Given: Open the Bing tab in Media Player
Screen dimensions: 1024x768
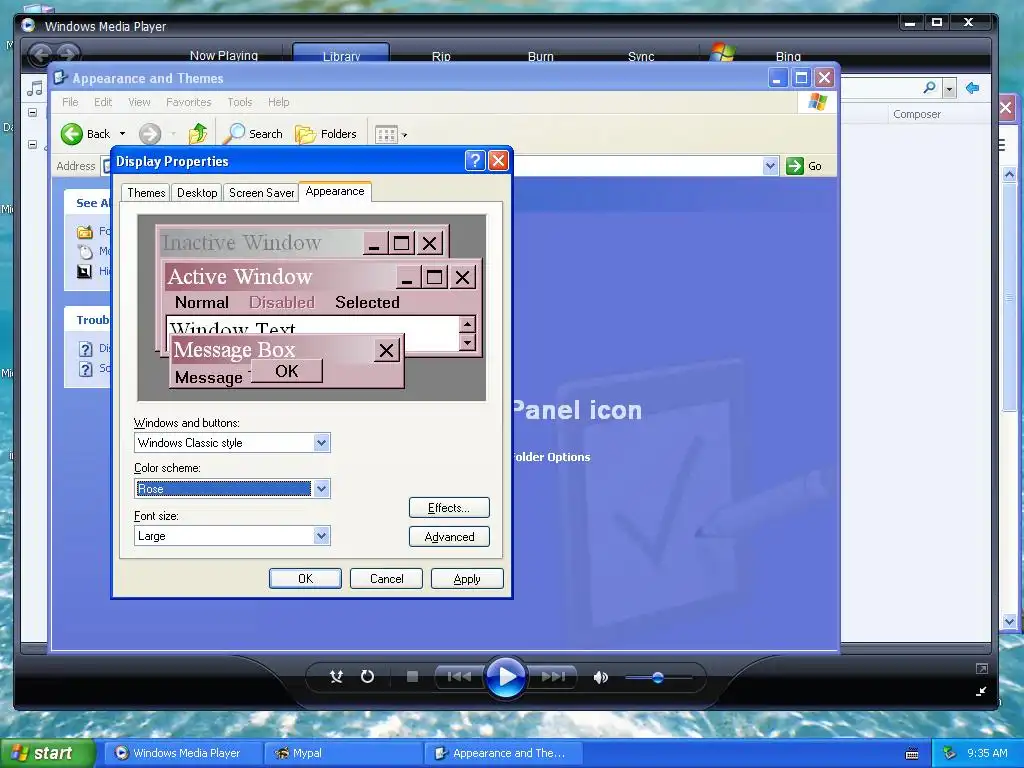Looking at the screenshot, I should (788, 56).
